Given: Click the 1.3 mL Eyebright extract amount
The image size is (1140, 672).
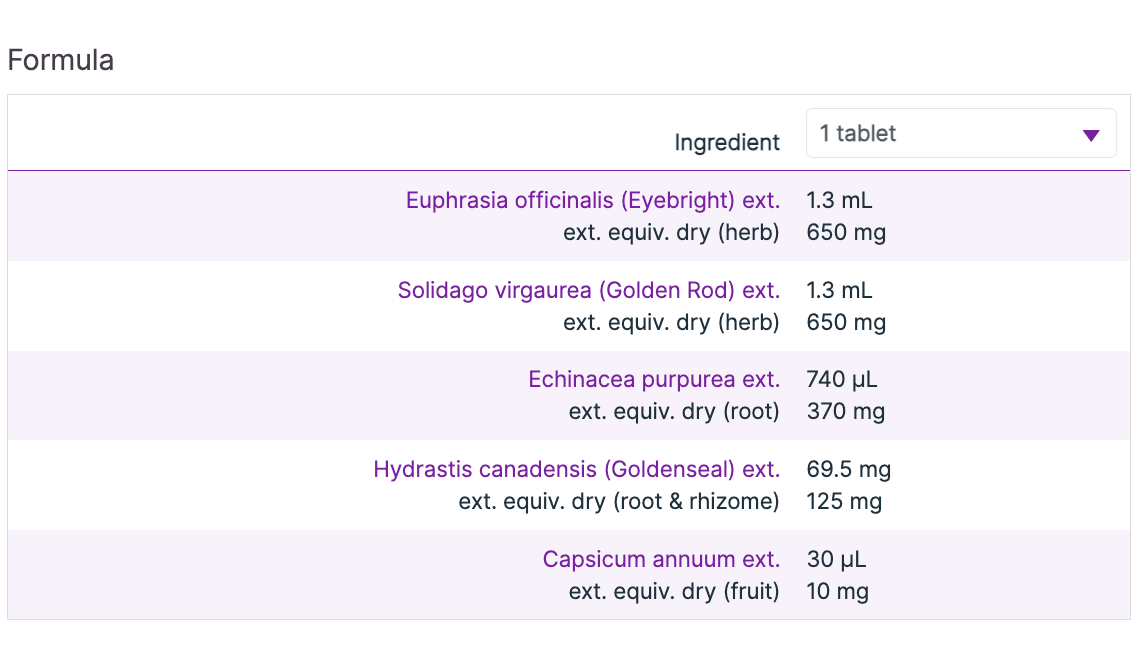Looking at the screenshot, I should [840, 200].
